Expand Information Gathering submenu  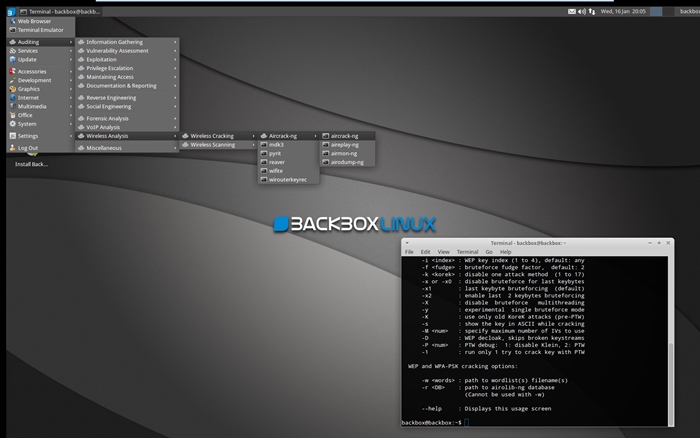[127, 42]
